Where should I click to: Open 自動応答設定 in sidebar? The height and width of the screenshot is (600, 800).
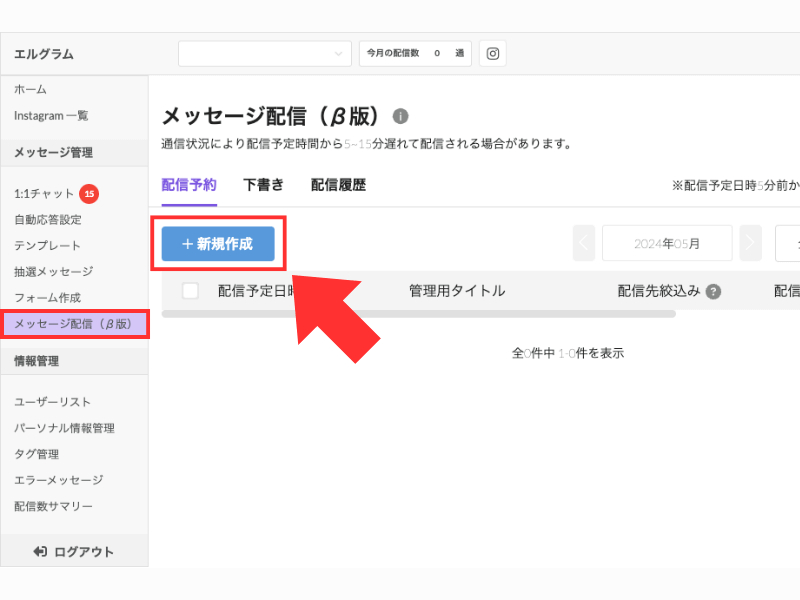tap(48, 220)
